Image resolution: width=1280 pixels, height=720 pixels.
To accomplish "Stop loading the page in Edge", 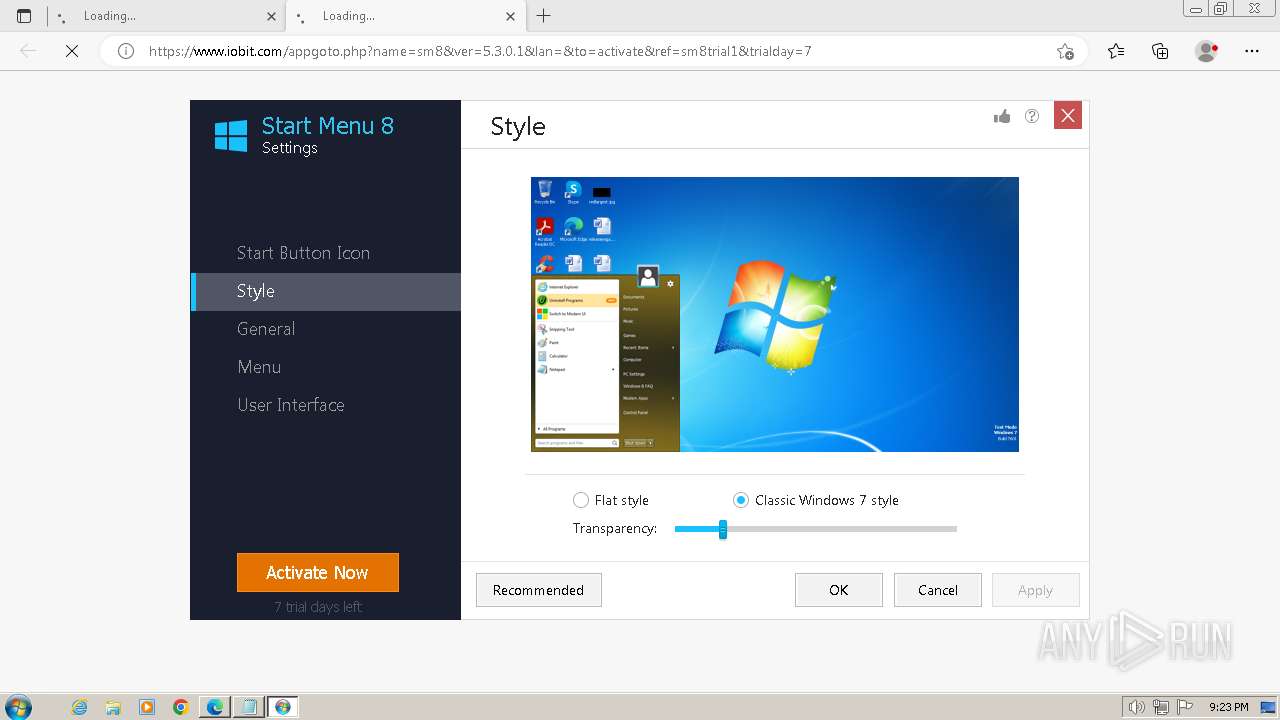I will pos(72,51).
